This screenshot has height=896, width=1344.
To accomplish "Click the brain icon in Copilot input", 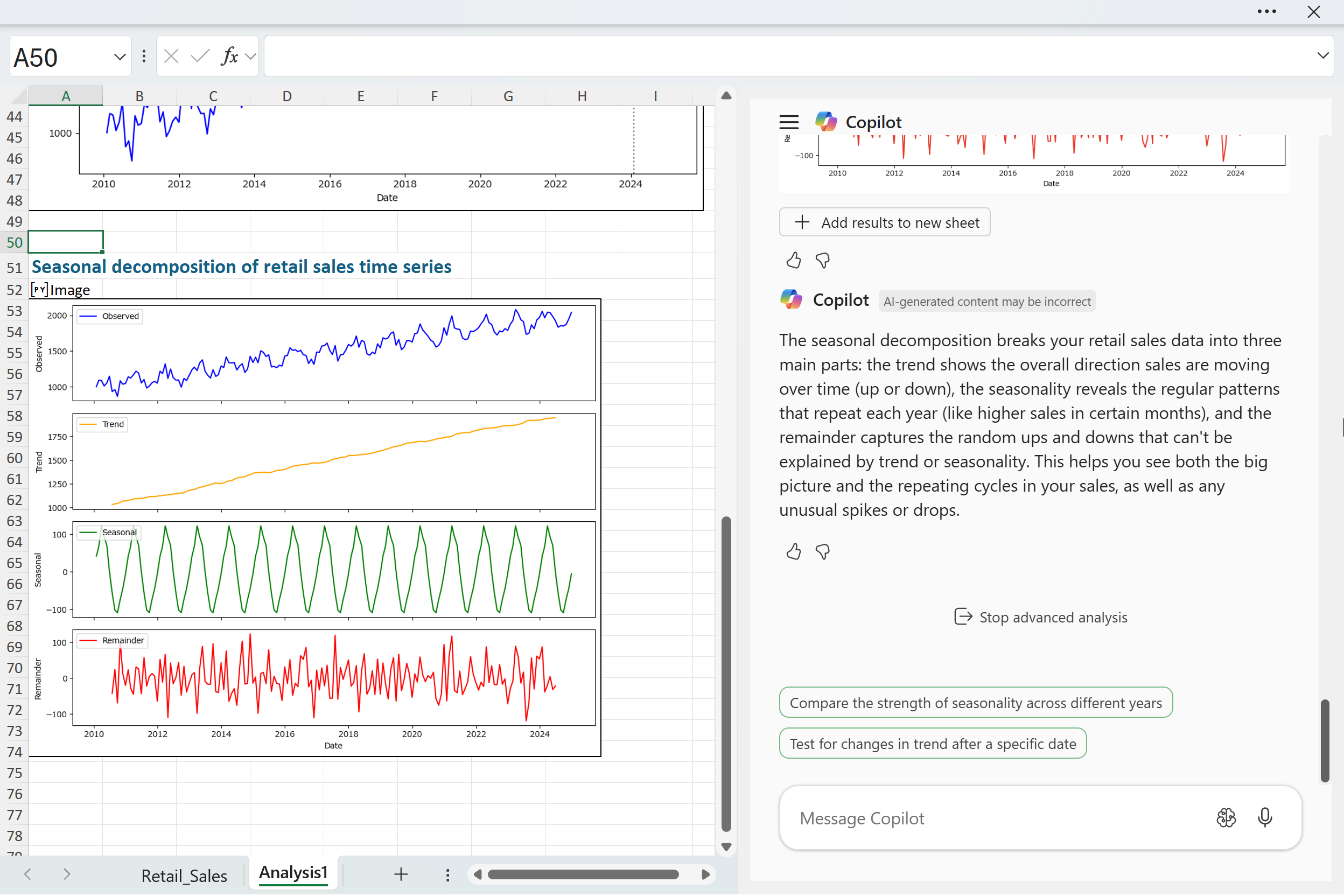I will click(x=1226, y=818).
